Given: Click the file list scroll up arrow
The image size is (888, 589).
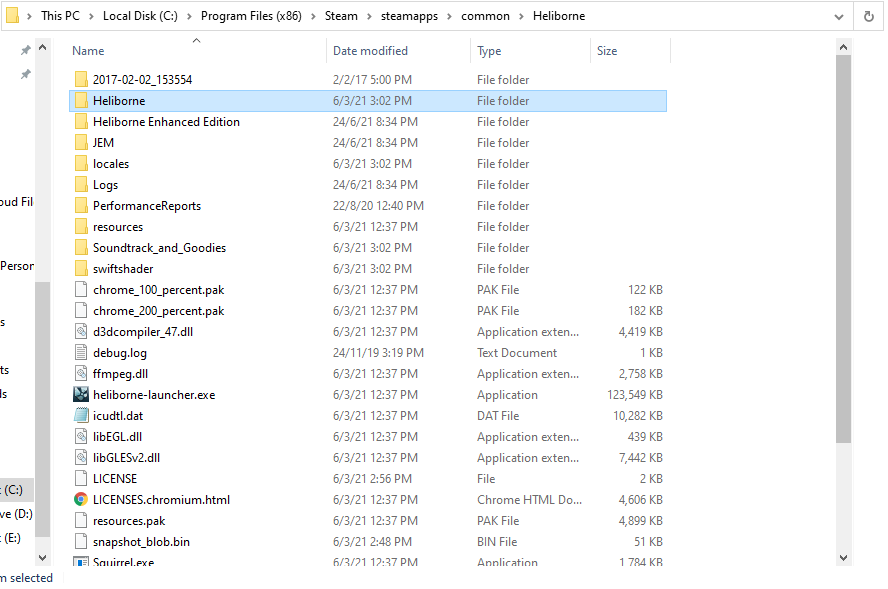Looking at the screenshot, I should click(x=843, y=47).
